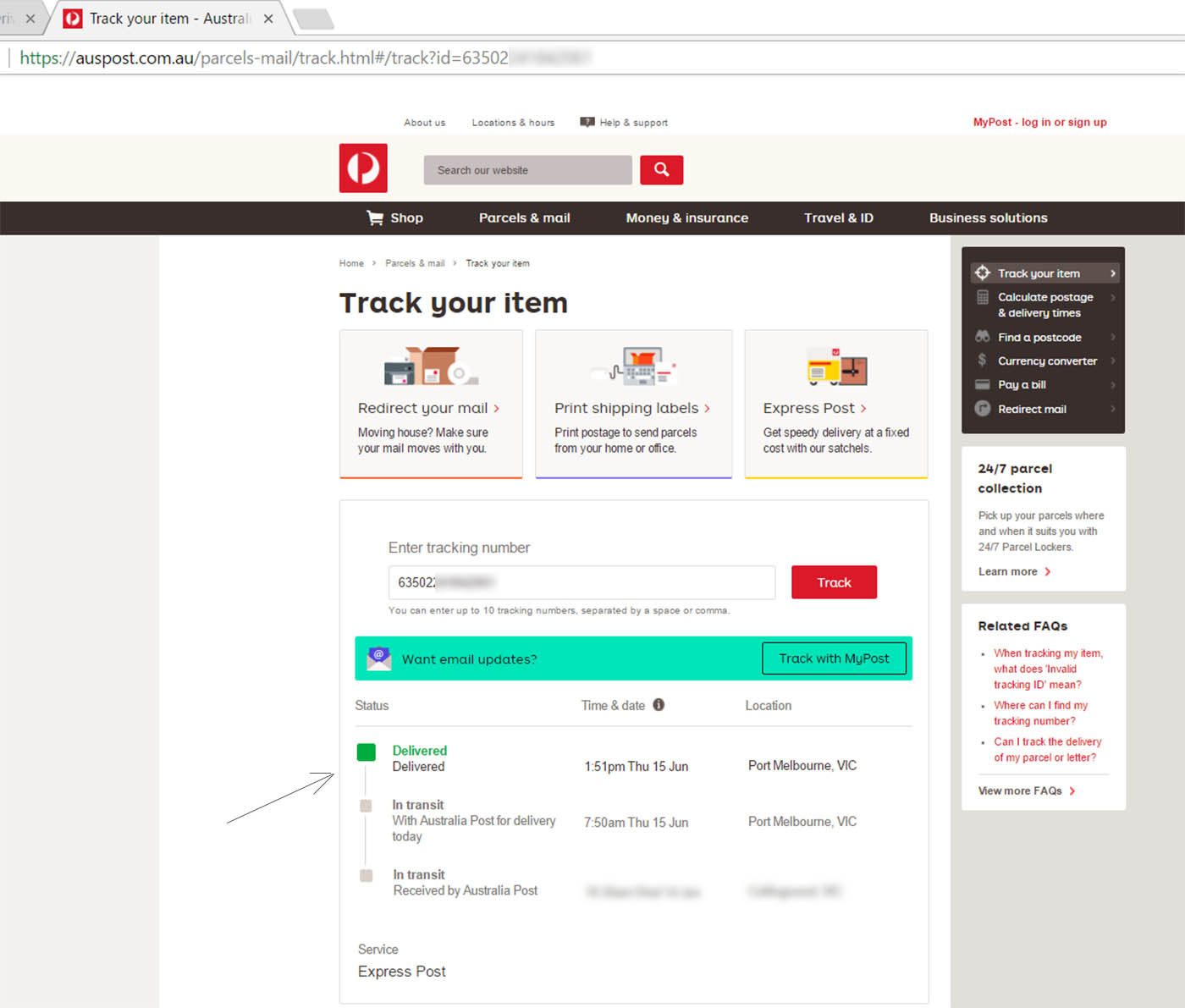Select the 1:51pm Thu 15 Jun time
Image resolution: width=1185 pixels, height=1008 pixels.
click(636, 766)
